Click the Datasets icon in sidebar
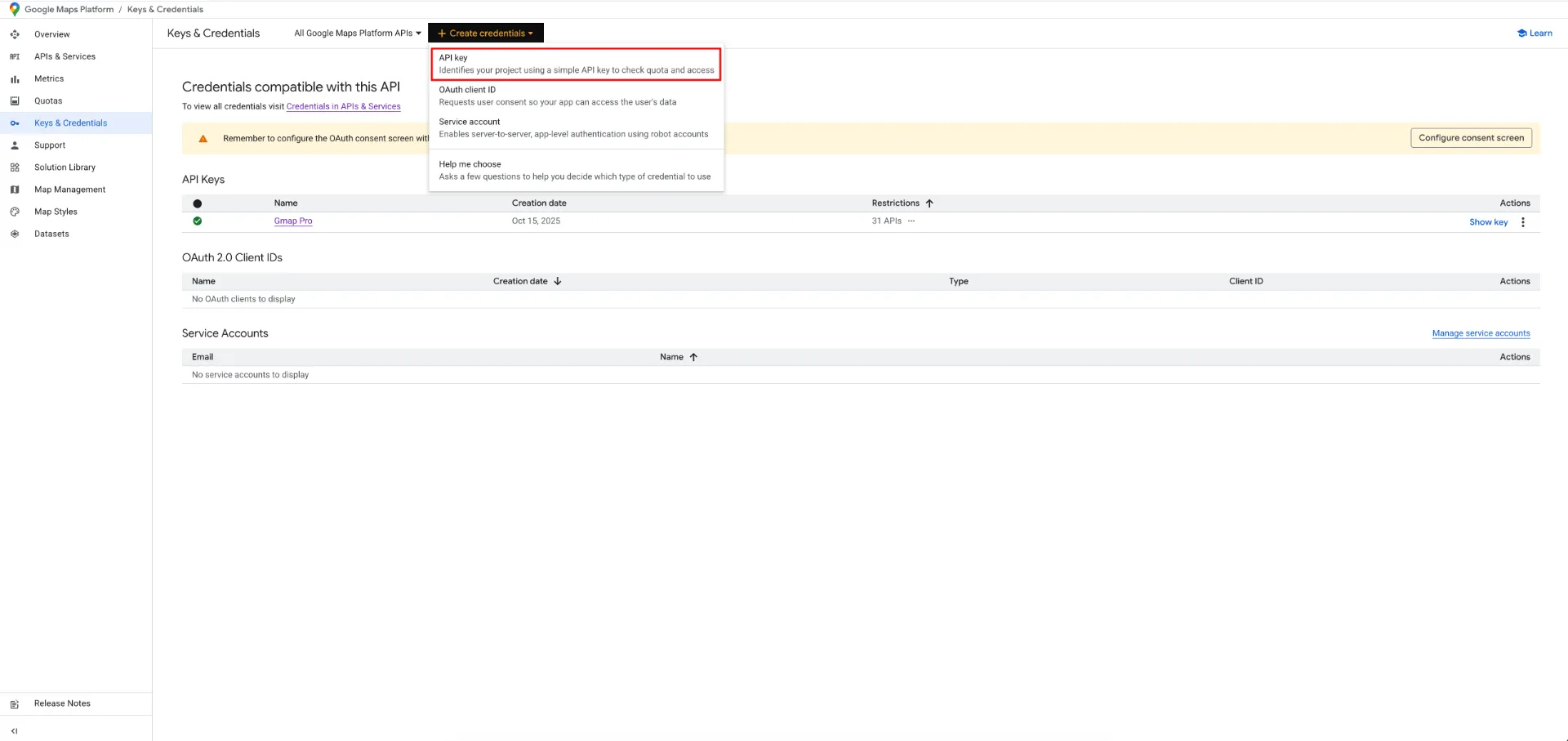This screenshot has height=741, width=1568. click(x=15, y=234)
